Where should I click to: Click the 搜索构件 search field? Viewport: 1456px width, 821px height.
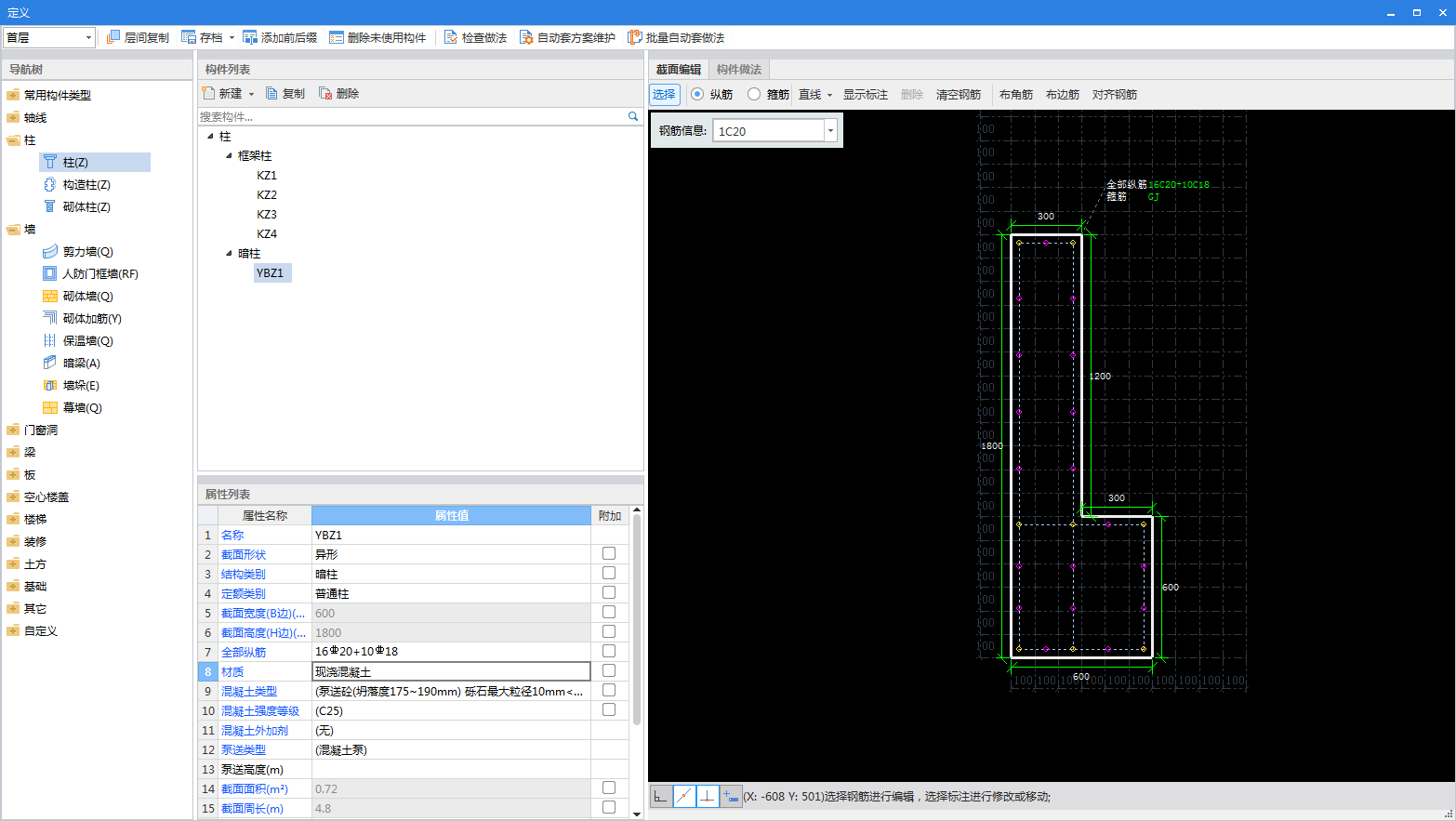coord(411,116)
